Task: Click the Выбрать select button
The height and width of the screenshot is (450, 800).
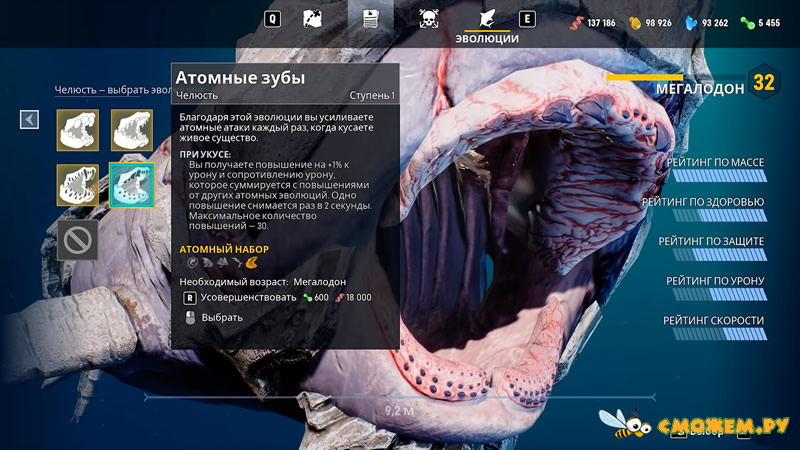Action: click(222, 317)
